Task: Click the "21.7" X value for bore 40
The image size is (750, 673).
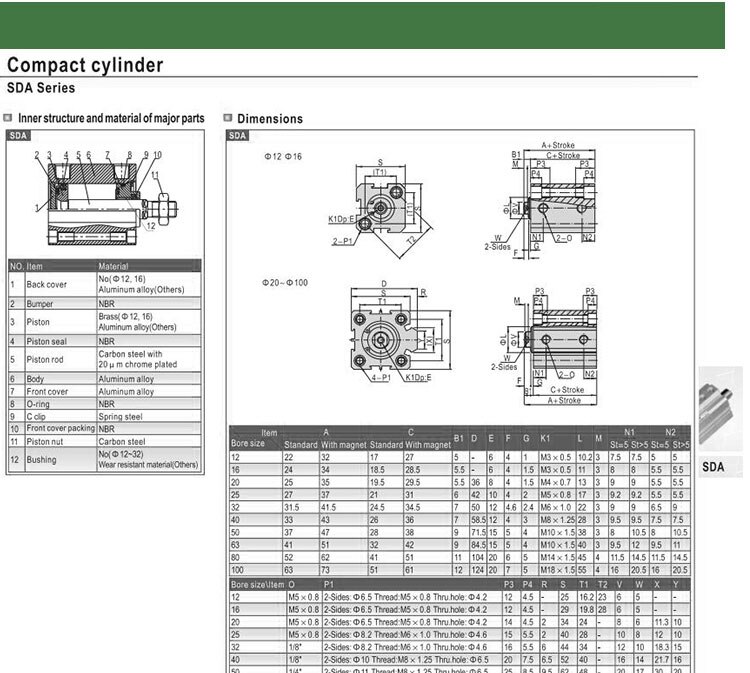Action: coord(661,660)
